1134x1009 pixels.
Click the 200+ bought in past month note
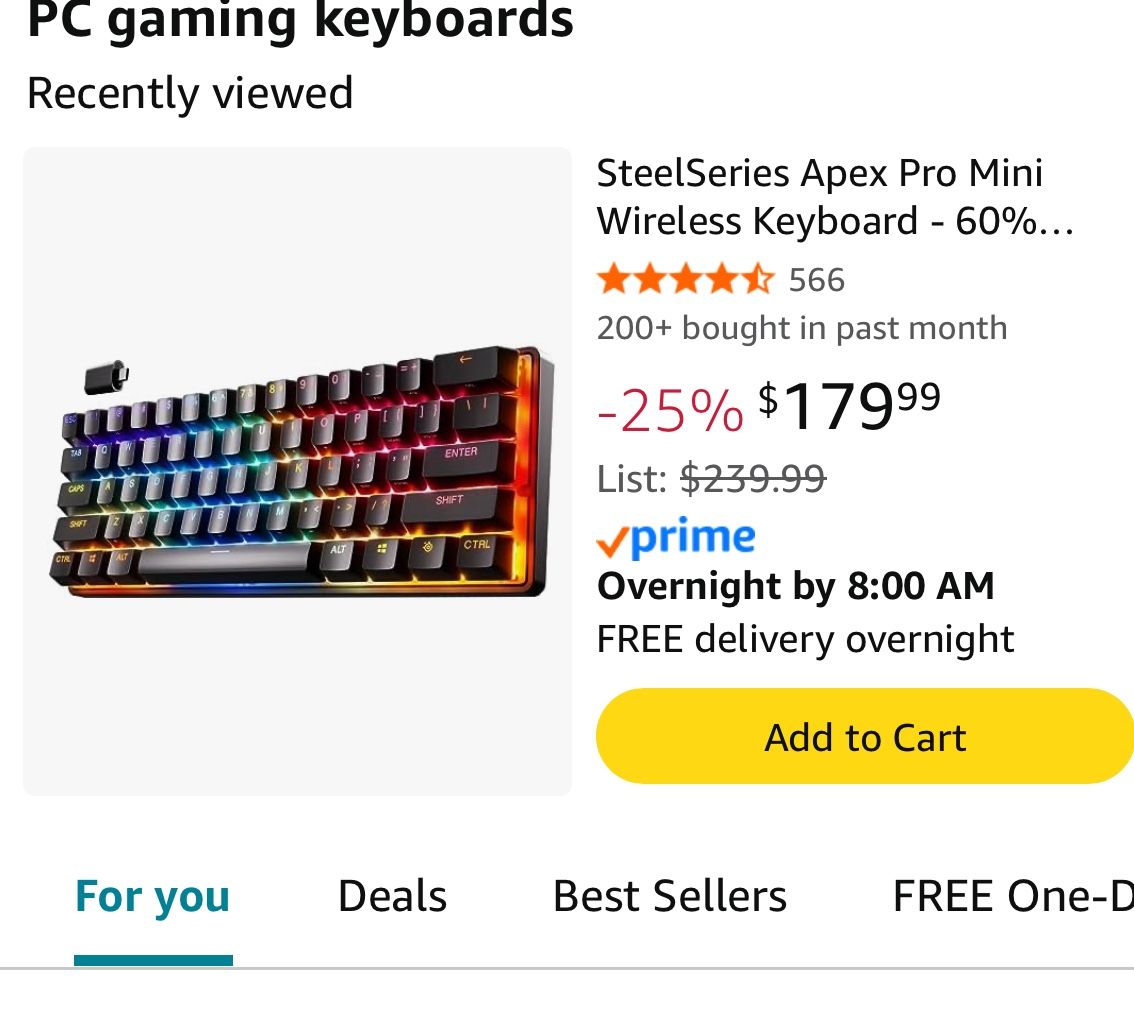(801, 328)
